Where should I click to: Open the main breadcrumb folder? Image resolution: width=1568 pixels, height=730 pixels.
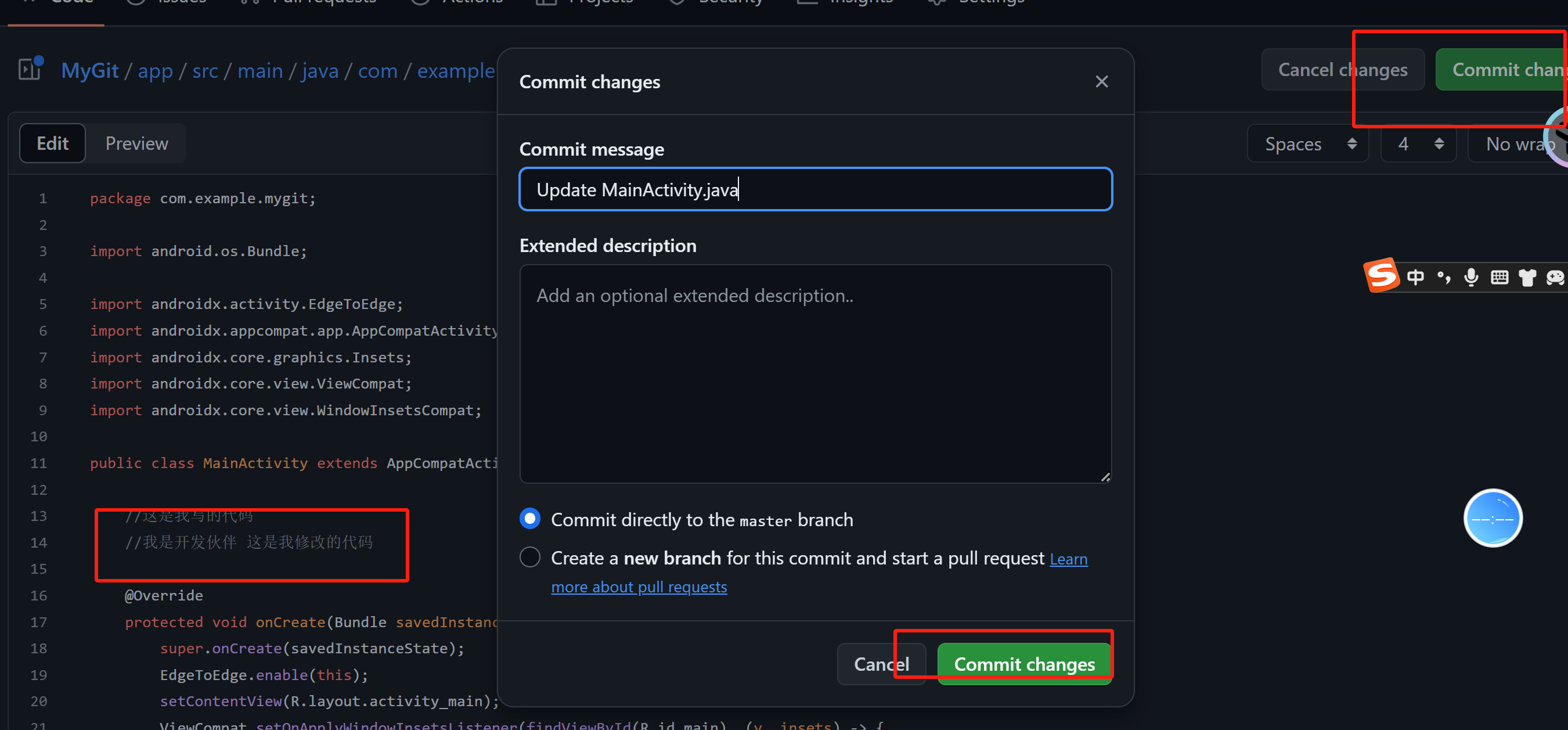tap(260, 71)
